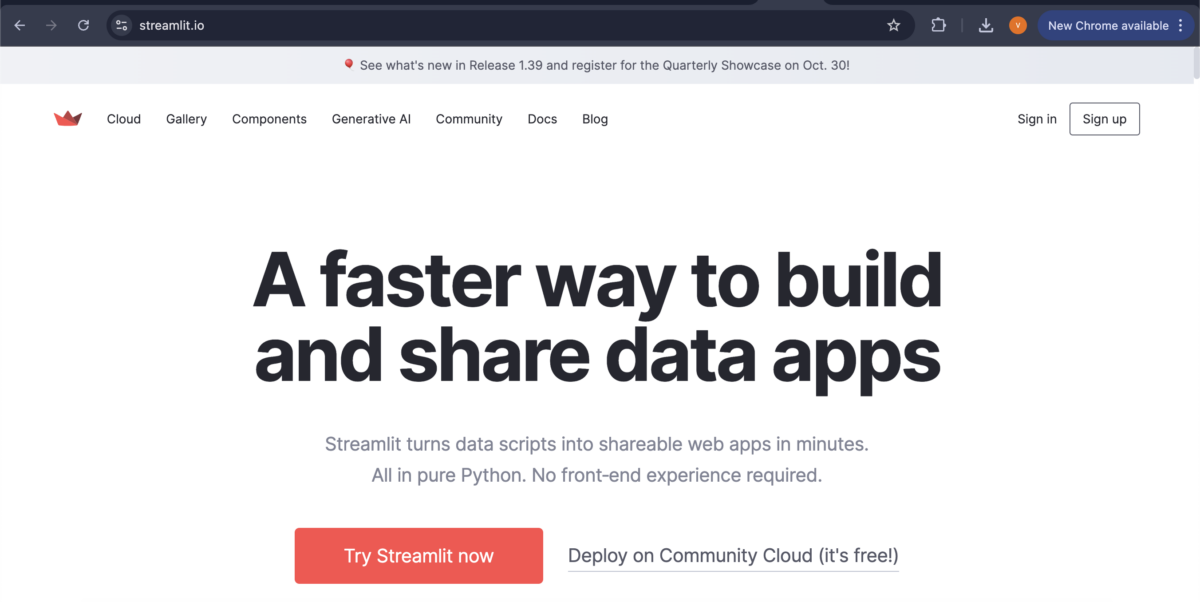Open Community in navigation
1200x602 pixels.
pos(469,119)
